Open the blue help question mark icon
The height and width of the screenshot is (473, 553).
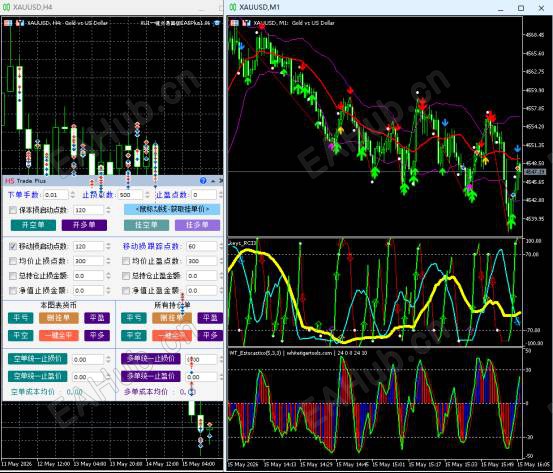click(x=203, y=181)
